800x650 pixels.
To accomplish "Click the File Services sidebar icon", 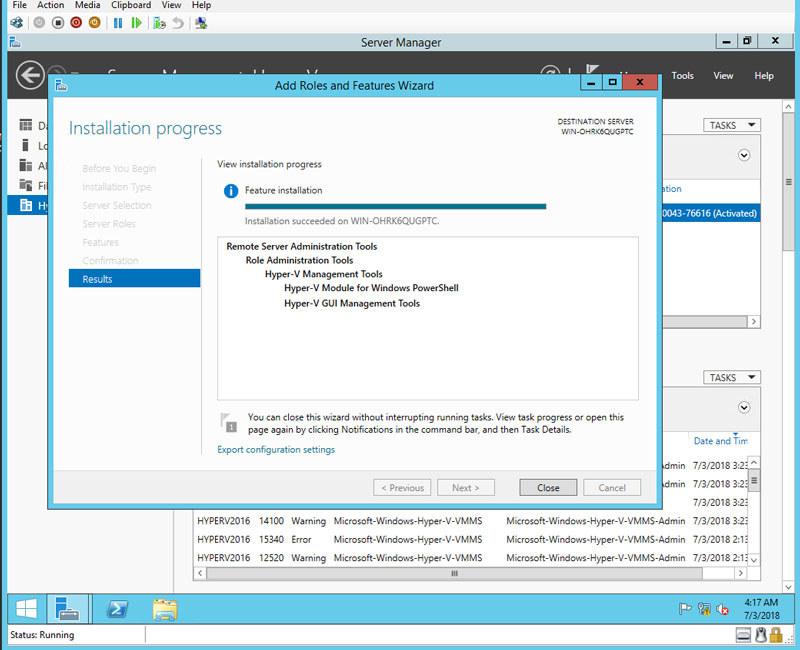I will tap(26, 185).
